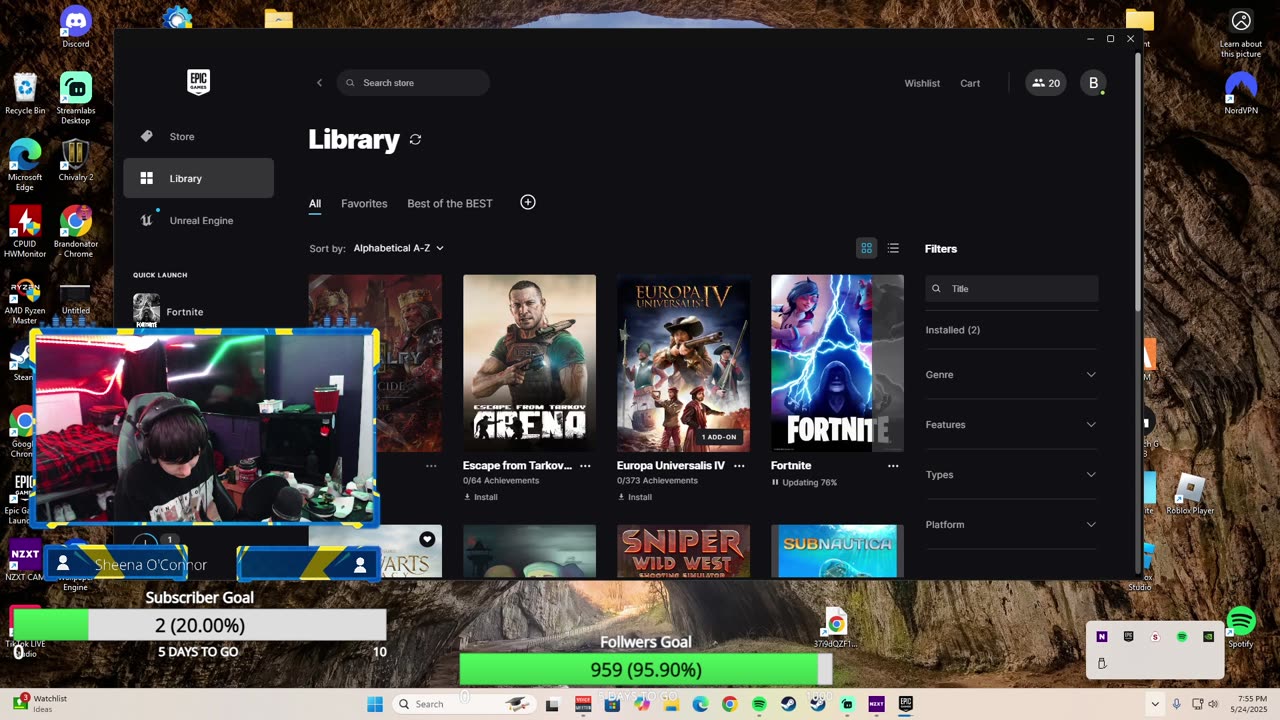The width and height of the screenshot is (1280, 720).
Task: Open Europa Universalis IV cover
Action: pos(683,363)
